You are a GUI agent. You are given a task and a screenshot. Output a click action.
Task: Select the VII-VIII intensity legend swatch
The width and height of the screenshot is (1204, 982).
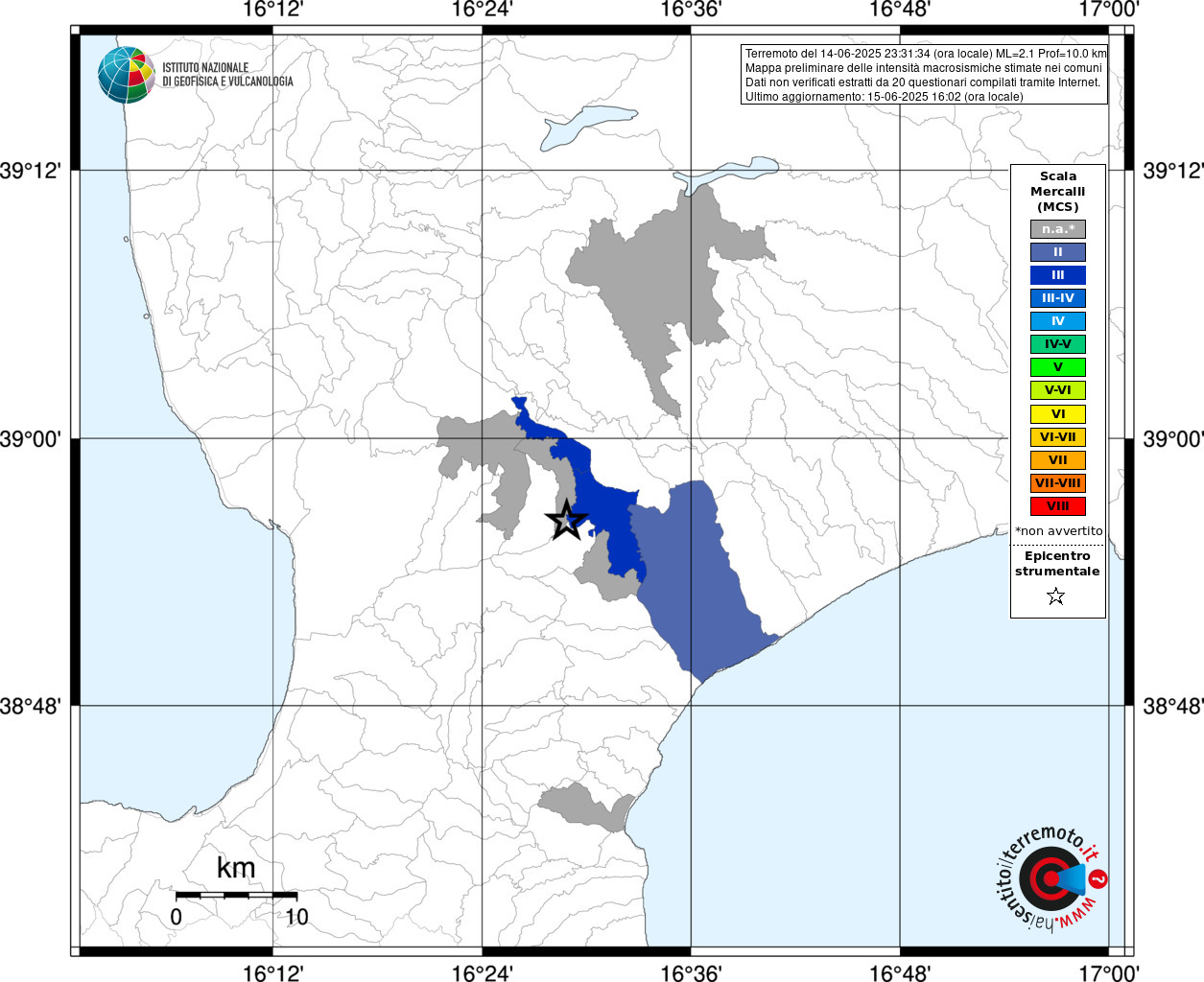tap(1058, 483)
